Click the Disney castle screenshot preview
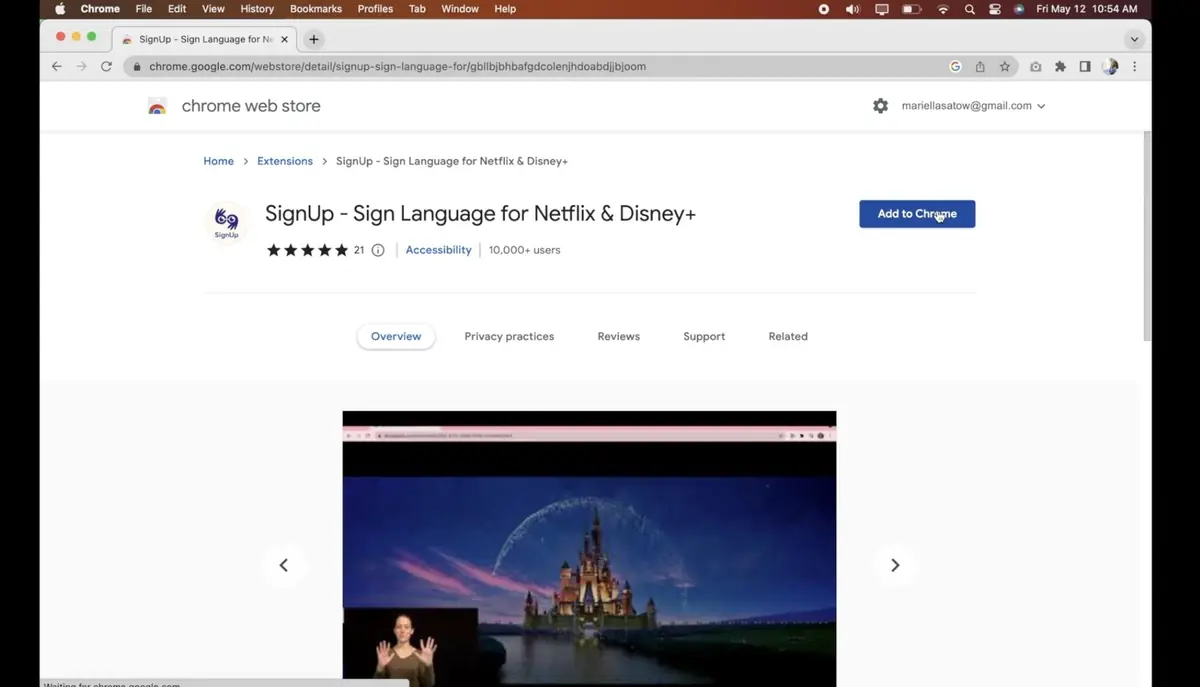The image size is (1200, 687). 589,549
